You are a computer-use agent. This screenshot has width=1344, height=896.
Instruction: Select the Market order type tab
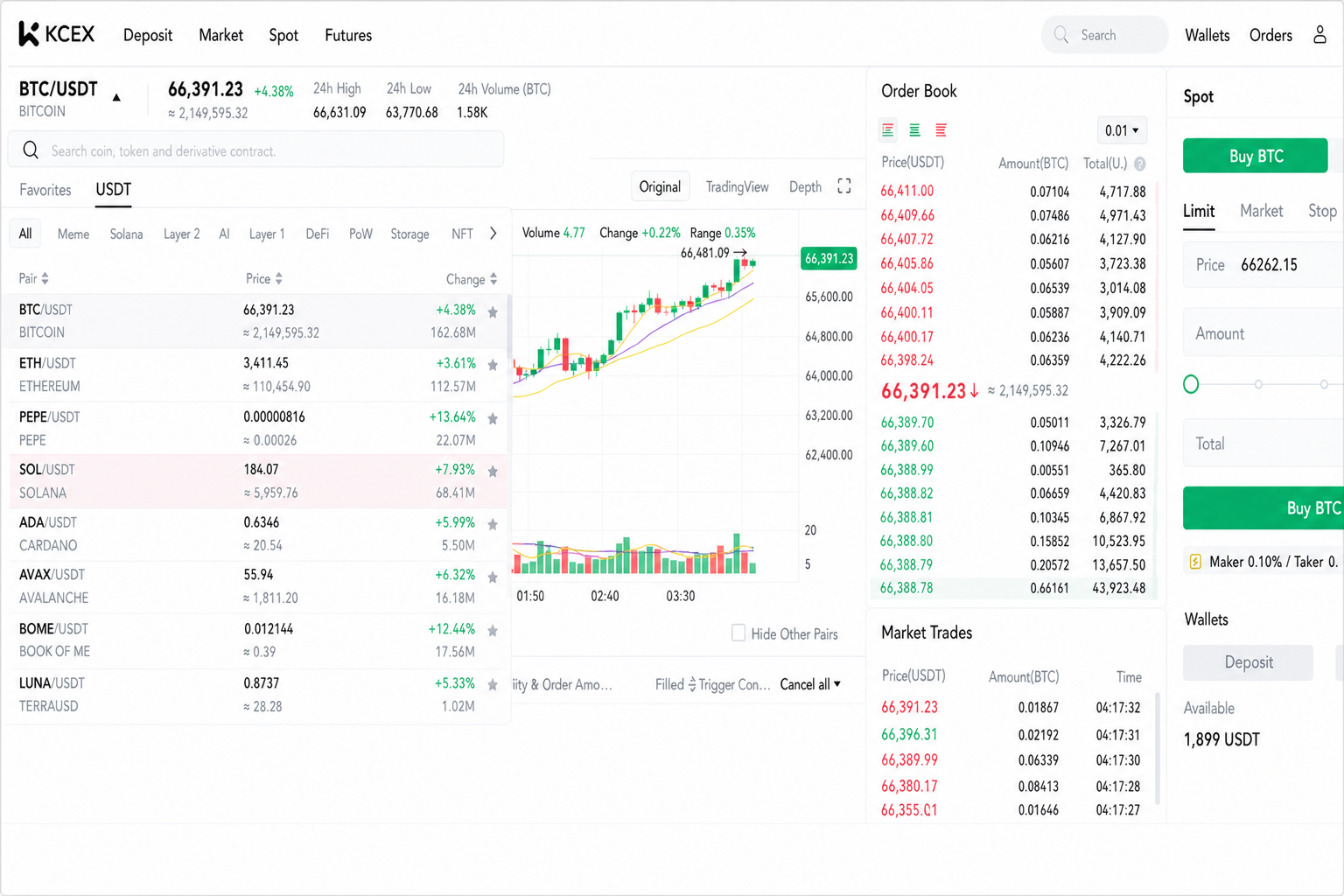coord(1262,211)
